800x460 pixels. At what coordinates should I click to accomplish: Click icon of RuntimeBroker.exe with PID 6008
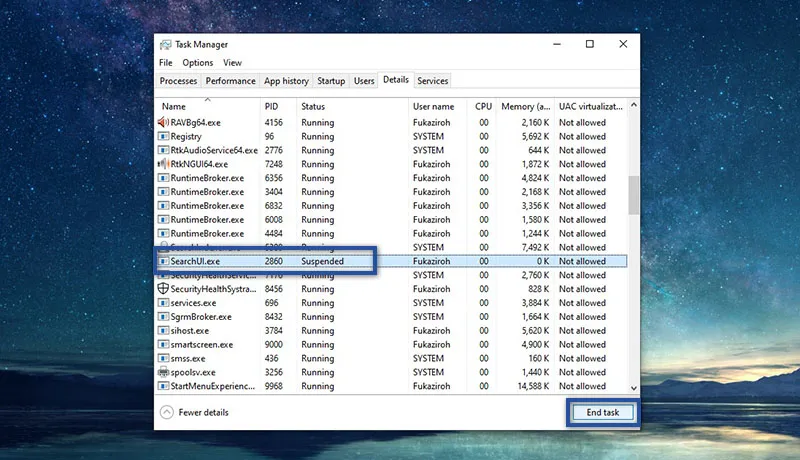tap(163, 219)
